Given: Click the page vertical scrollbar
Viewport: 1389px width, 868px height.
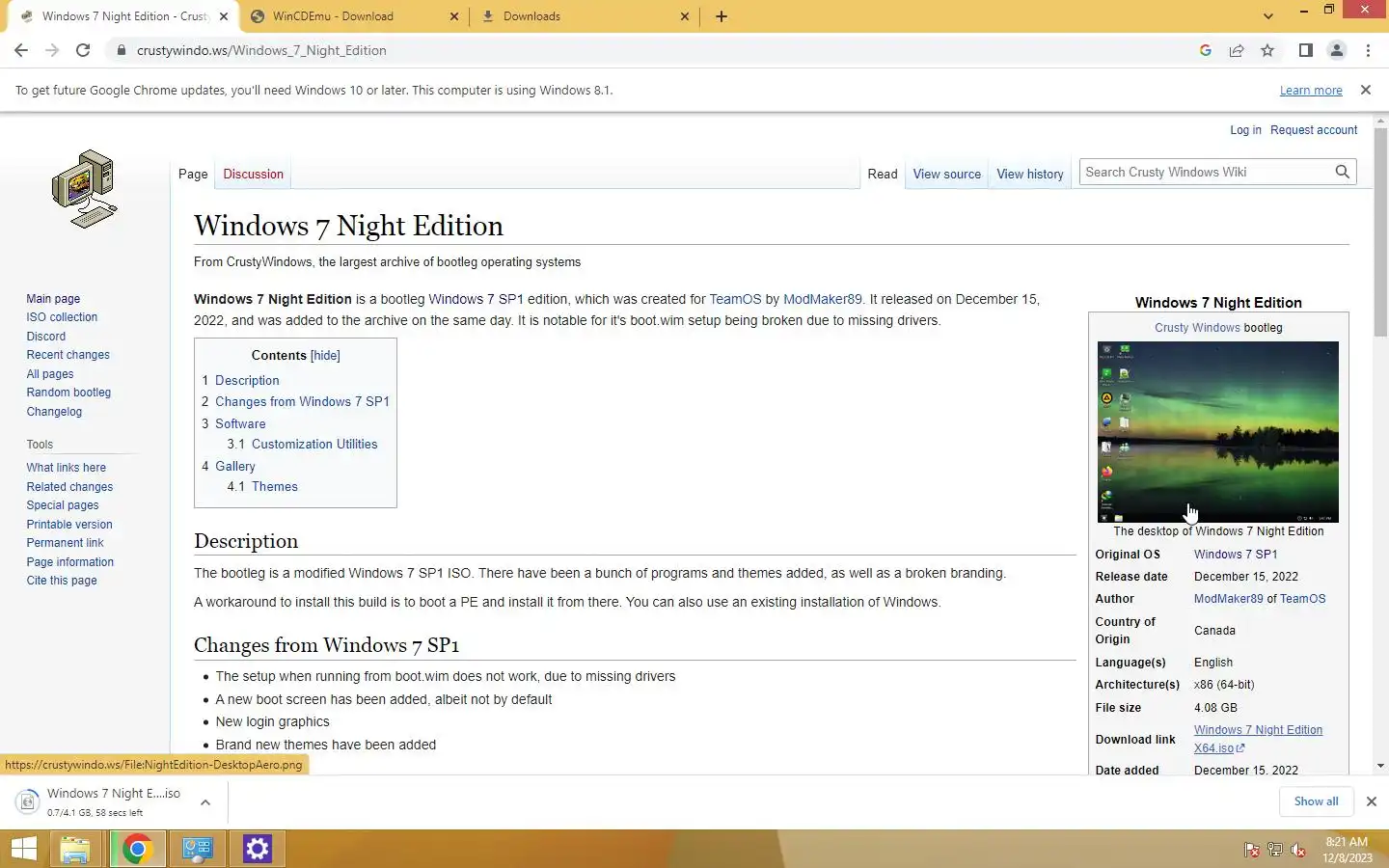Looking at the screenshot, I should [1380, 231].
